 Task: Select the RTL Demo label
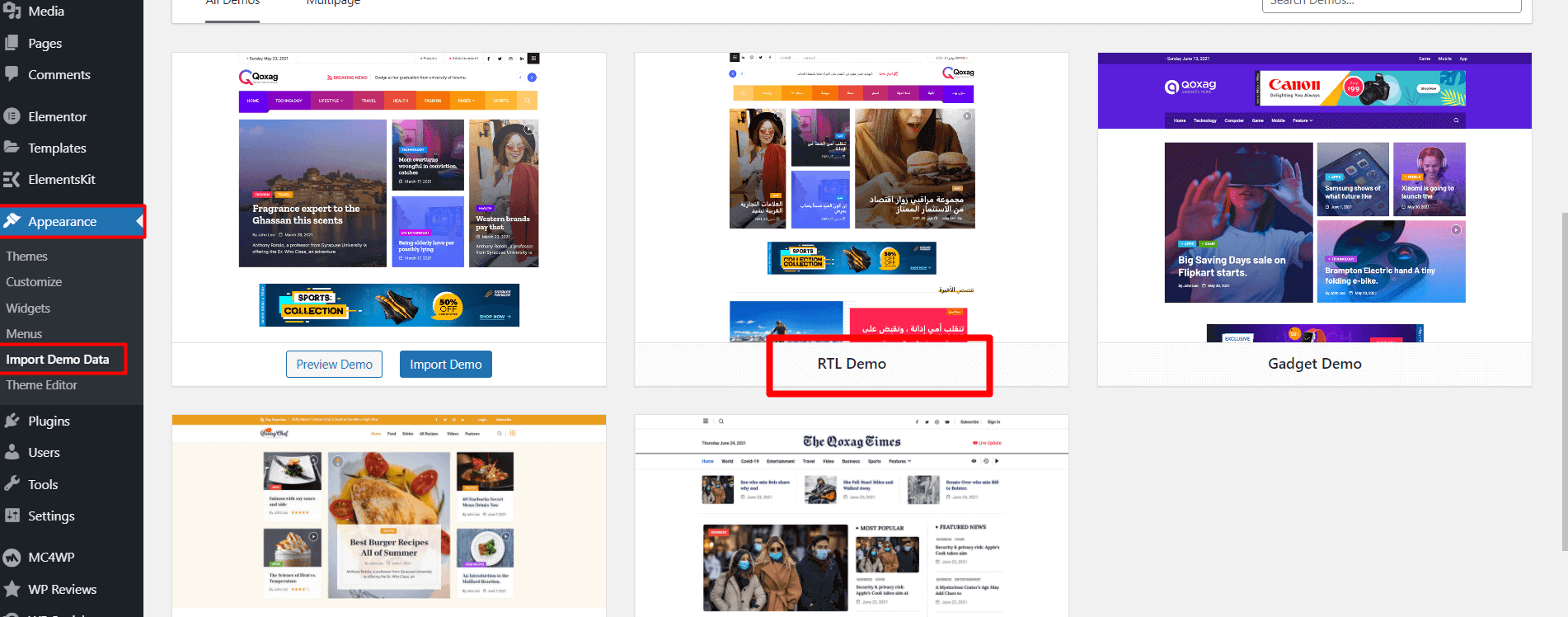click(x=852, y=364)
